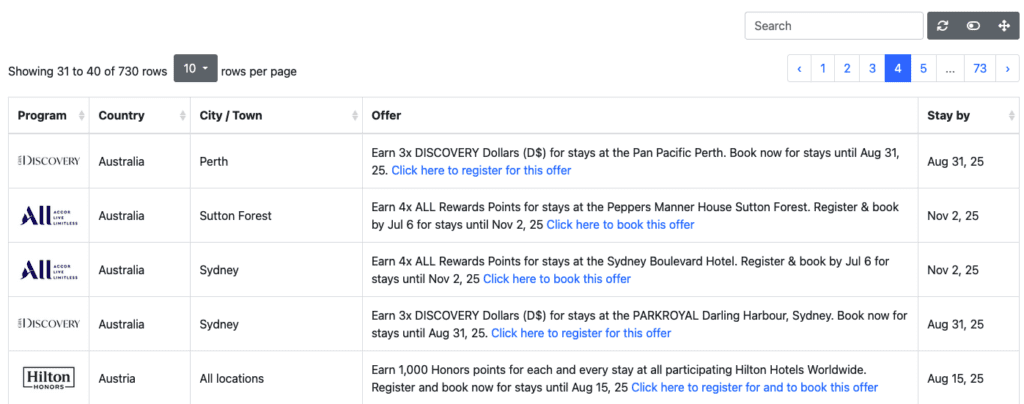The width and height of the screenshot is (1024, 404).
Task: Click the ALL Accor logo for Sutton Forest
Action: [48, 215]
